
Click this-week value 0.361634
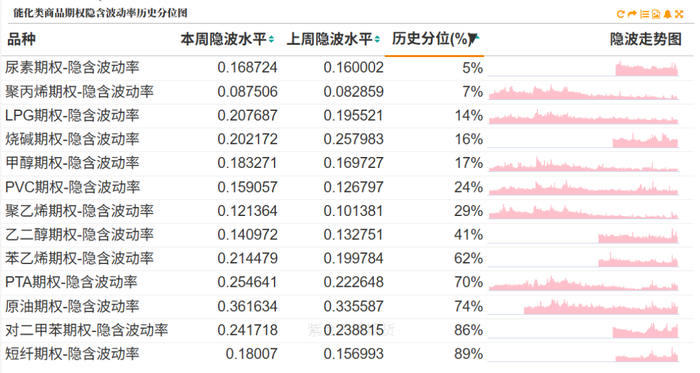click(247, 306)
